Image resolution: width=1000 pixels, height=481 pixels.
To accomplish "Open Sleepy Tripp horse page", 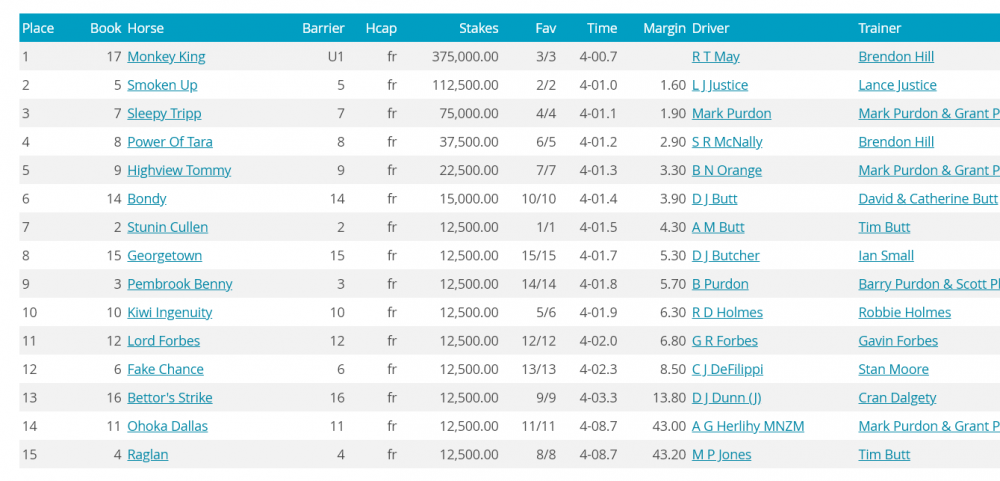I will 166,114.
